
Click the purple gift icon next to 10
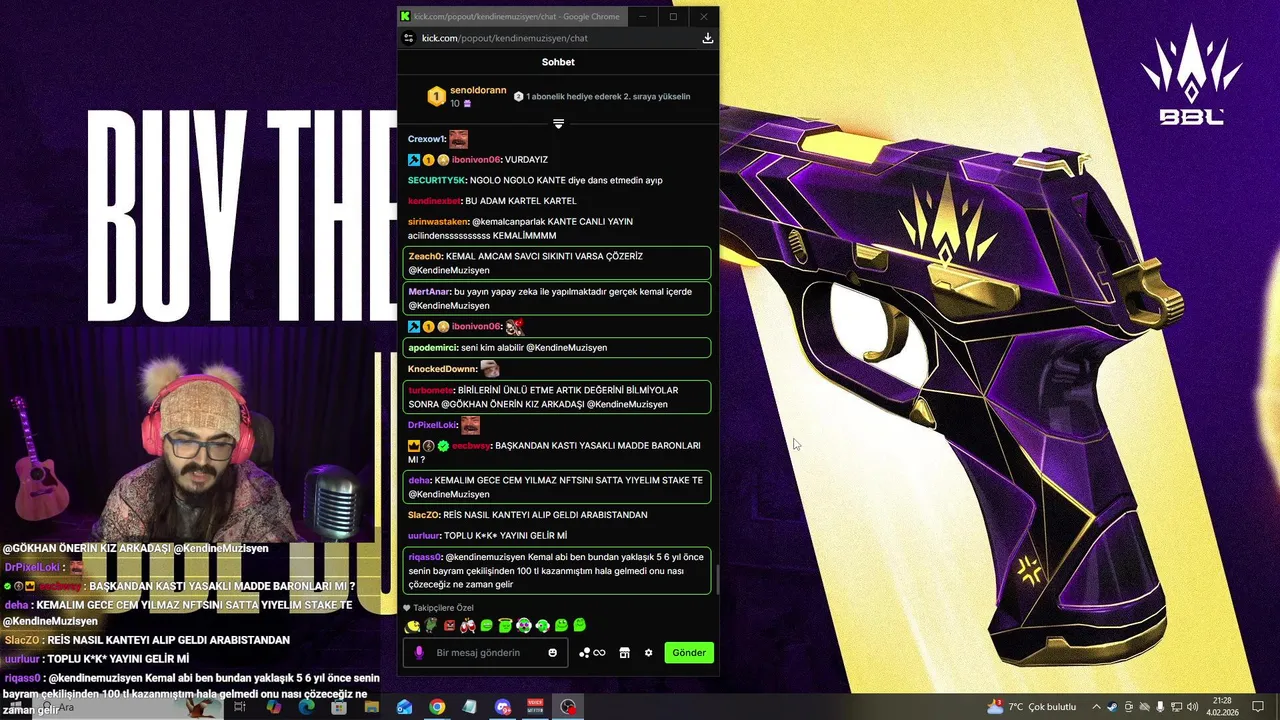[x=467, y=103]
